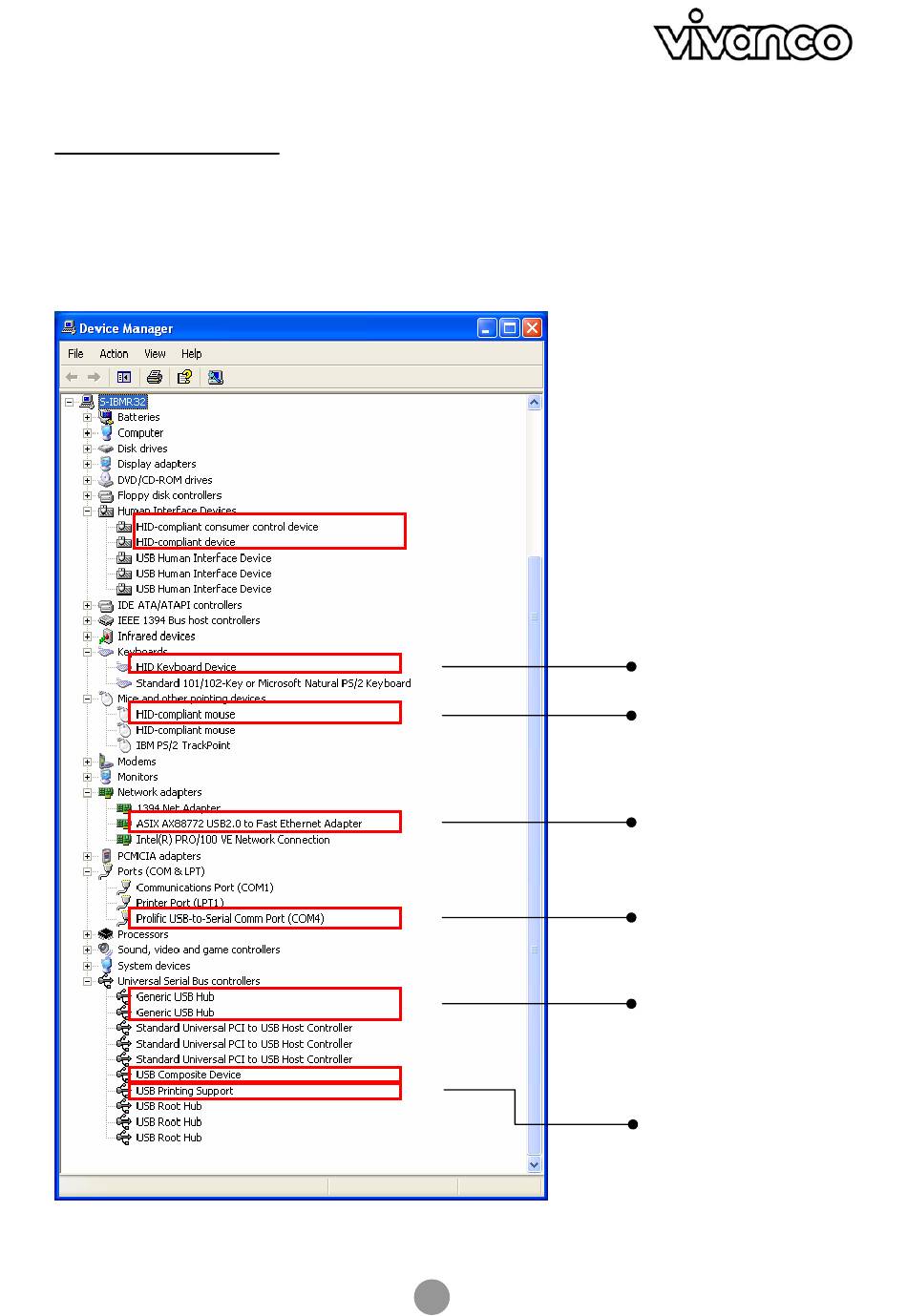This screenshot has height=1316, width=907.
Task: Select the HID Keyboard Device entry
Action: (x=186, y=667)
